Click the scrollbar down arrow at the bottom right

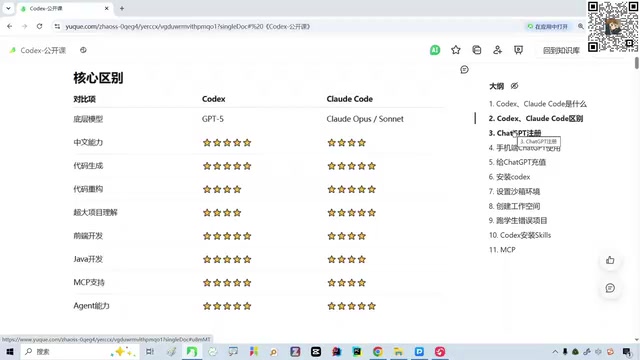click(637, 340)
